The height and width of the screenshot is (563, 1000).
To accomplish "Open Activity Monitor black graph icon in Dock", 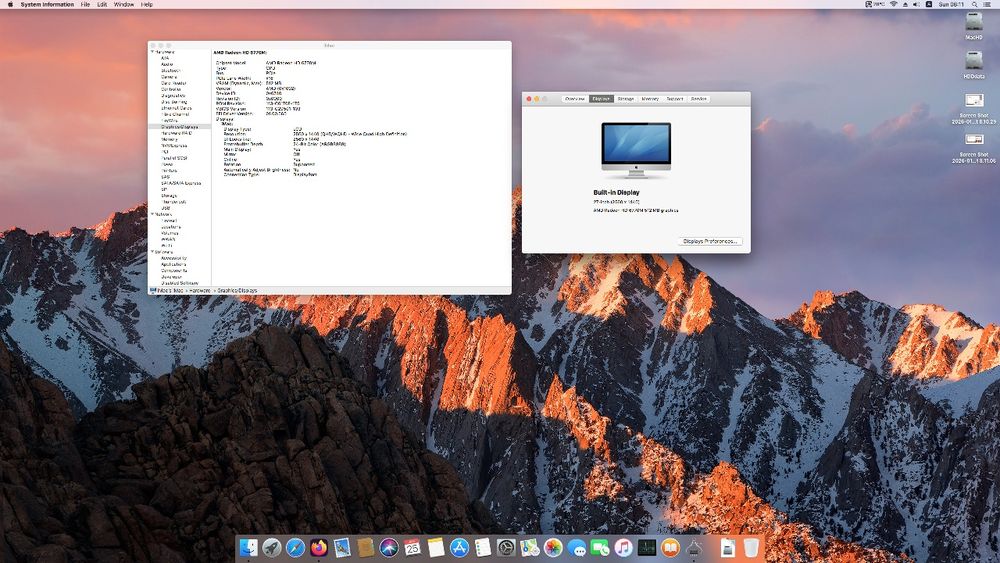I will 647,547.
